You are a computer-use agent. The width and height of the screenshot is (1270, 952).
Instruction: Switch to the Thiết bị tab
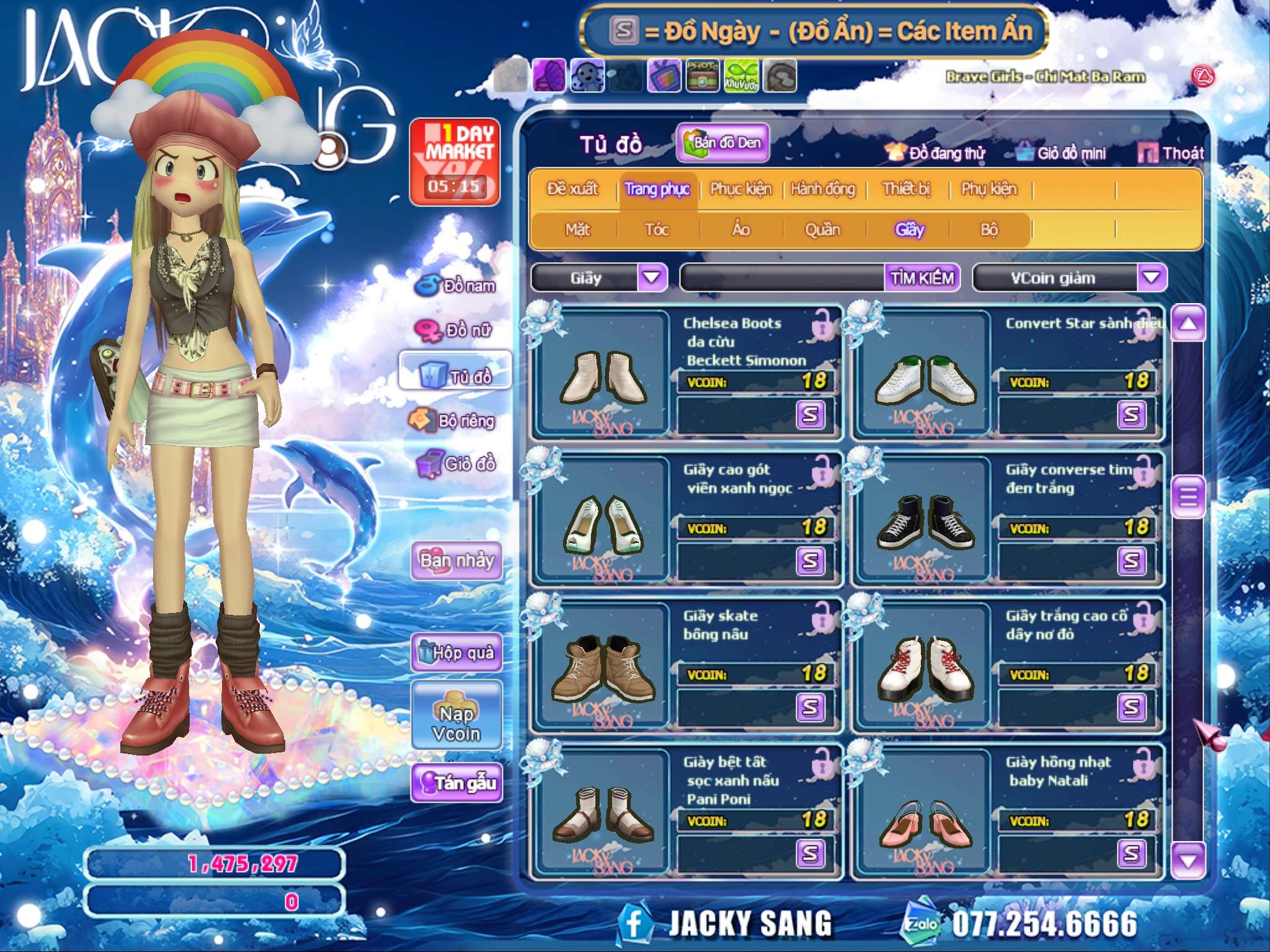[907, 189]
